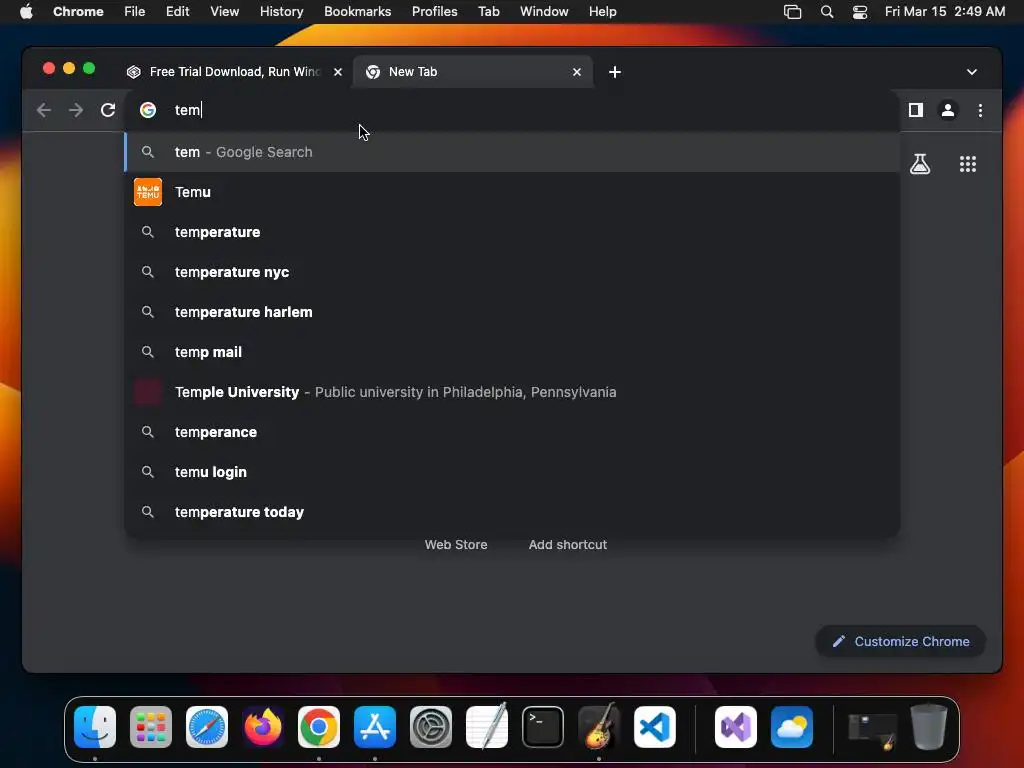Expand the tab search chevron
This screenshot has width=1024, height=768.
[x=972, y=72]
